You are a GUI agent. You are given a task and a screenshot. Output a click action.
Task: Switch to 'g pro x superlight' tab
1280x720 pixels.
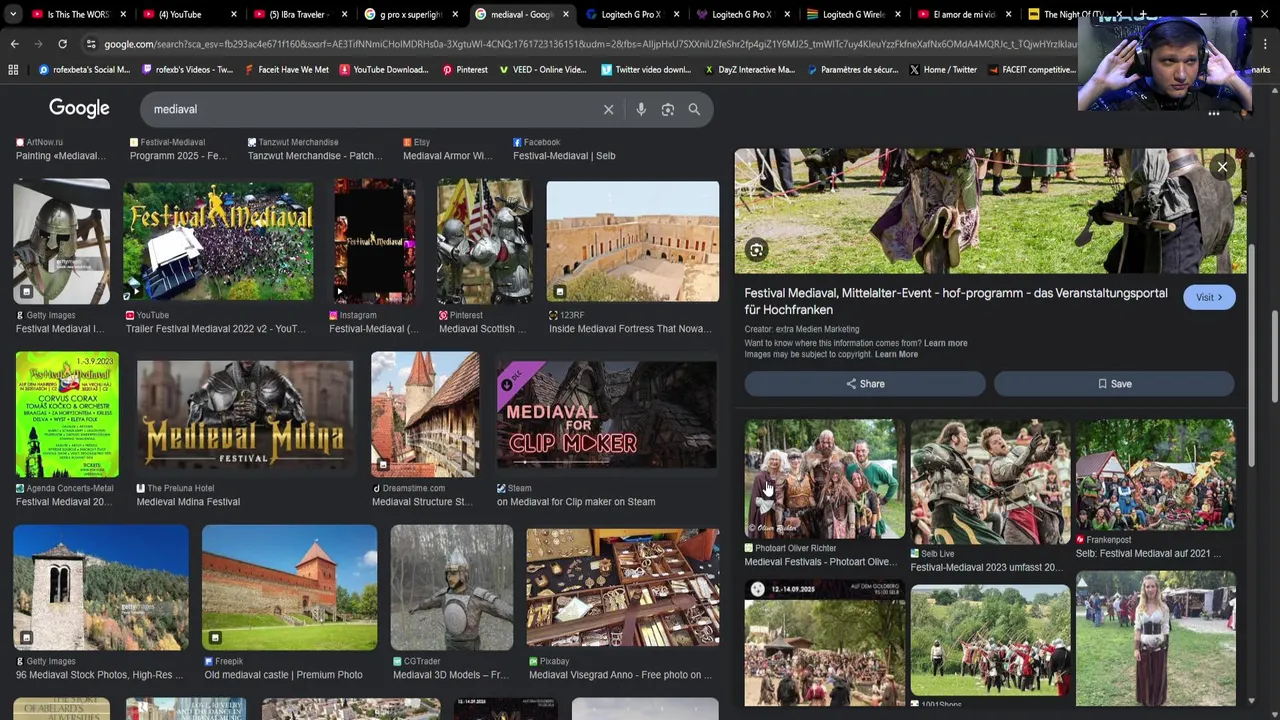[411, 15]
